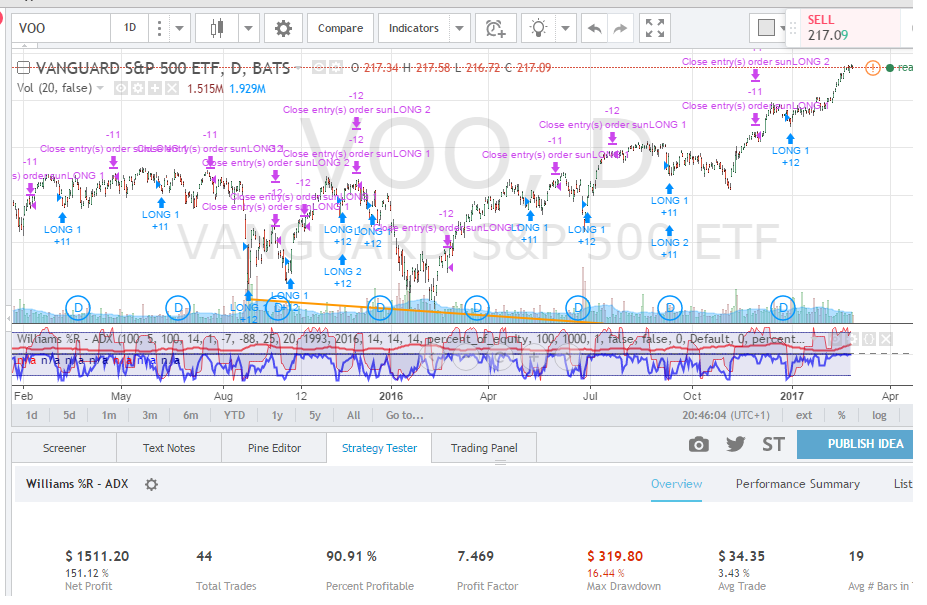Create a new alert with clock icon
Screen dimensions: 927x605
495,28
